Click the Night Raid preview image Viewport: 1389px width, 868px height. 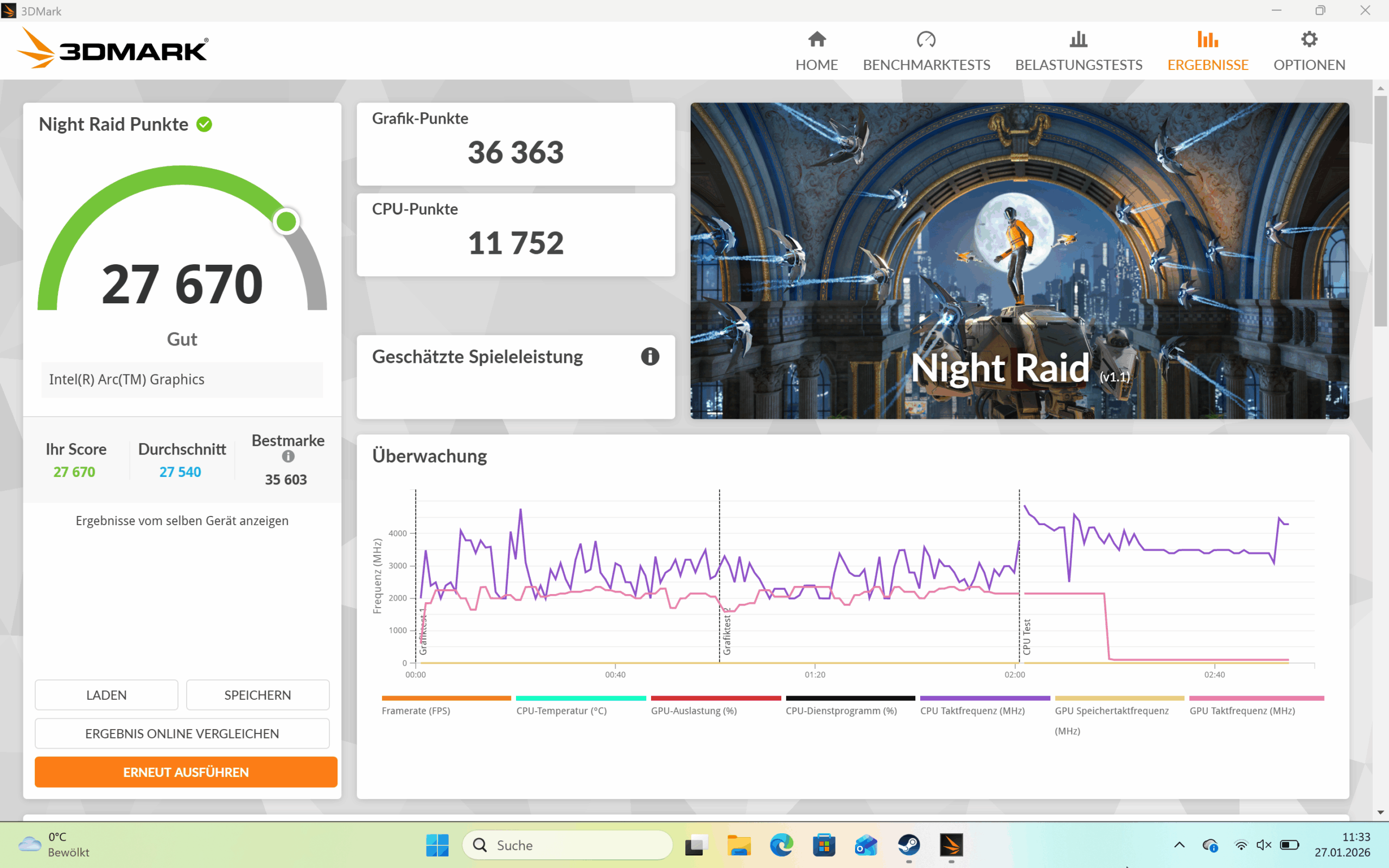pyautogui.click(x=1020, y=261)
